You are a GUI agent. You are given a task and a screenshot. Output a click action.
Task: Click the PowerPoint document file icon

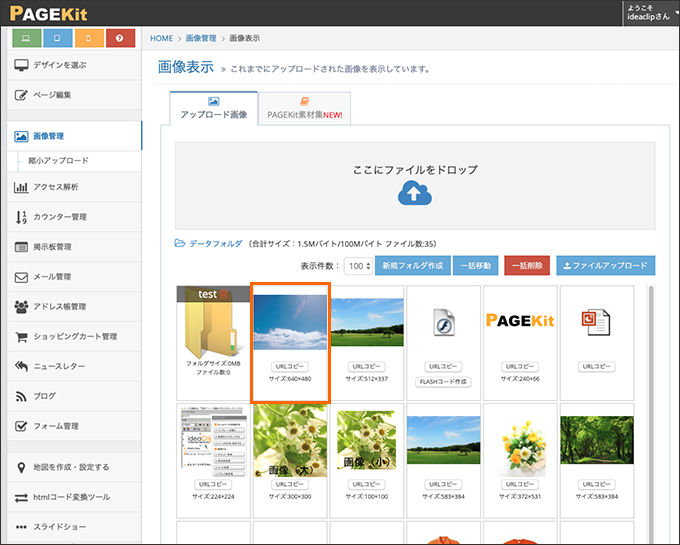[x=596, y=322]
